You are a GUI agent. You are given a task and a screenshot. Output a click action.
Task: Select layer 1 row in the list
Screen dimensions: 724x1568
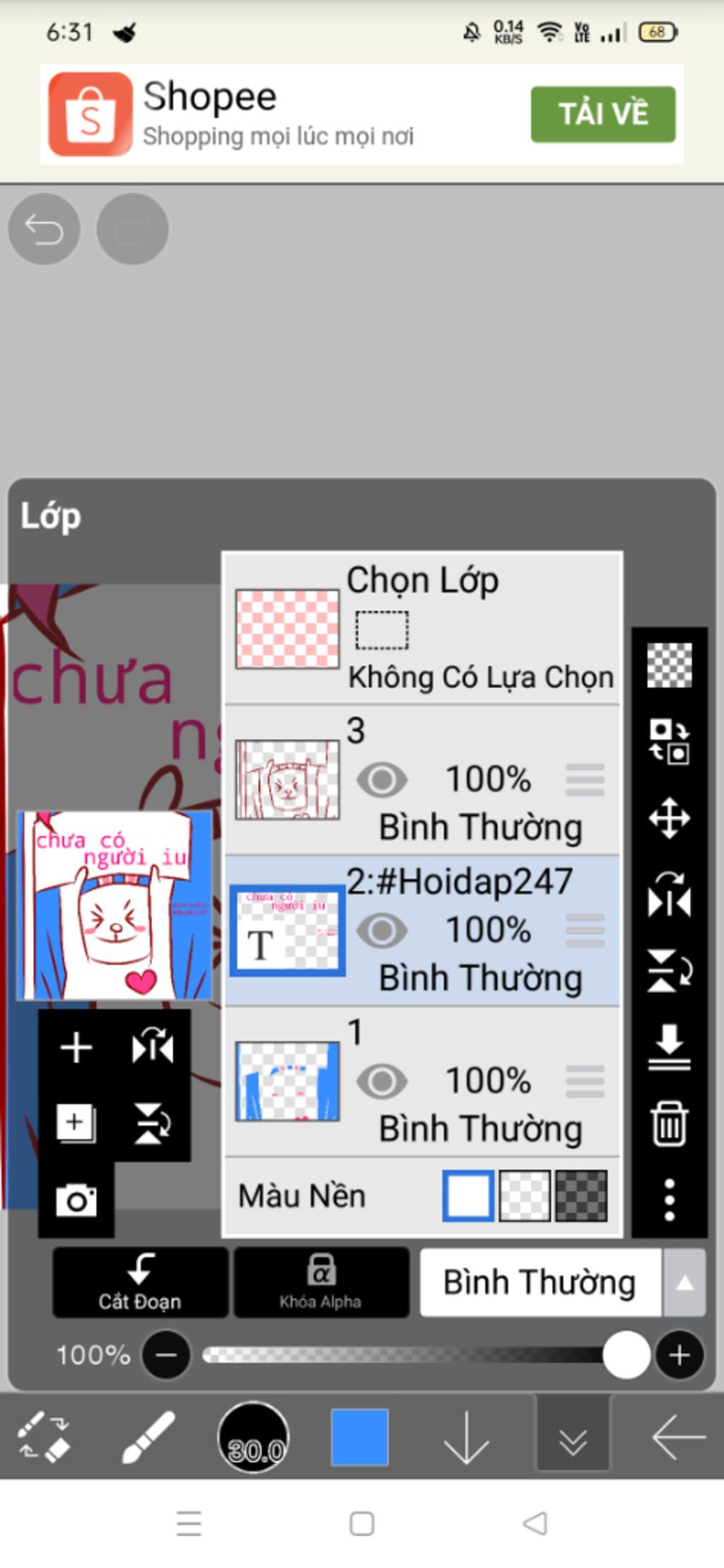tap(422, 1081)
